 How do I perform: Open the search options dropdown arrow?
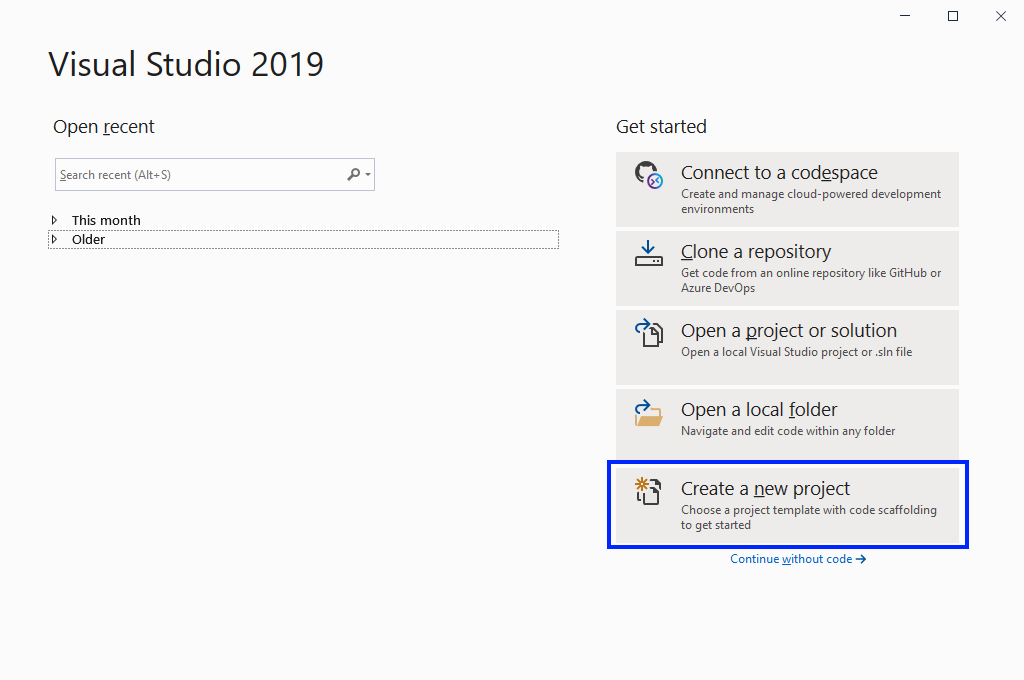click(368, 175)
